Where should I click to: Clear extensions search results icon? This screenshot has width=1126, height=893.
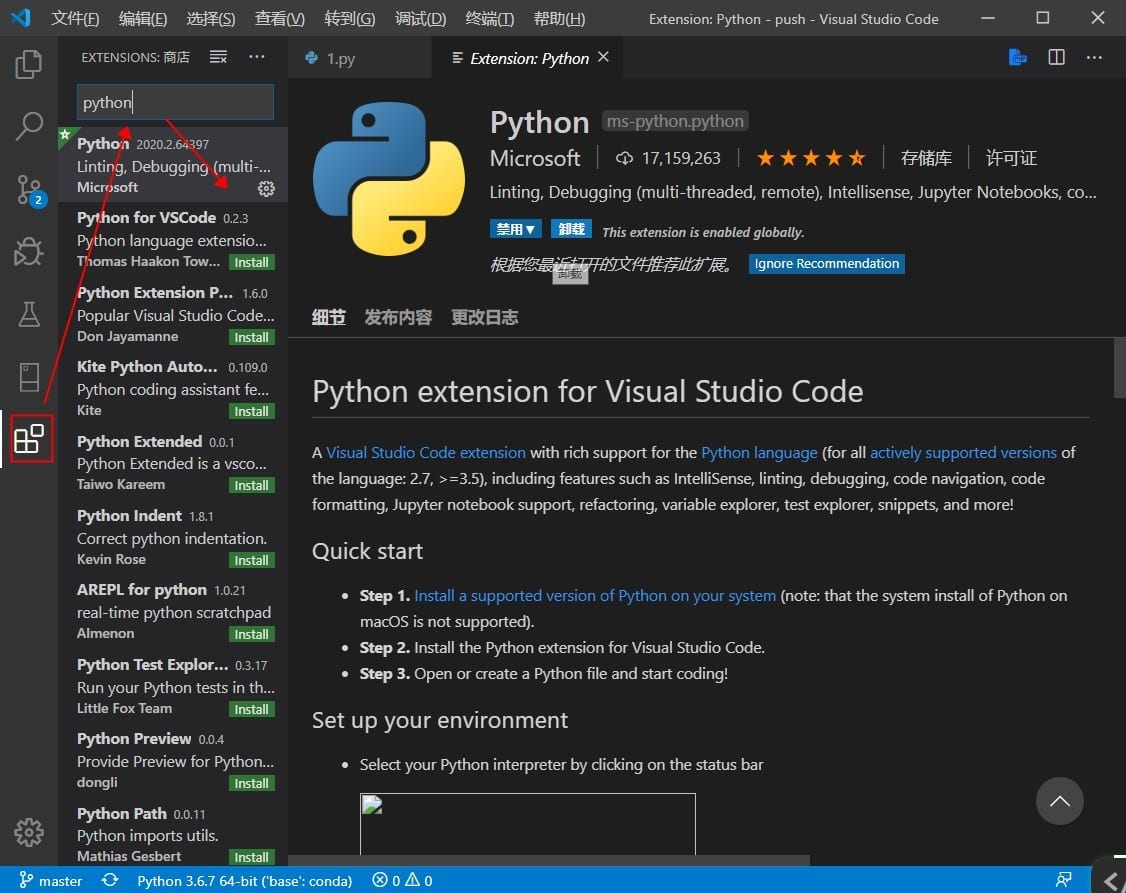pos(218,58)
